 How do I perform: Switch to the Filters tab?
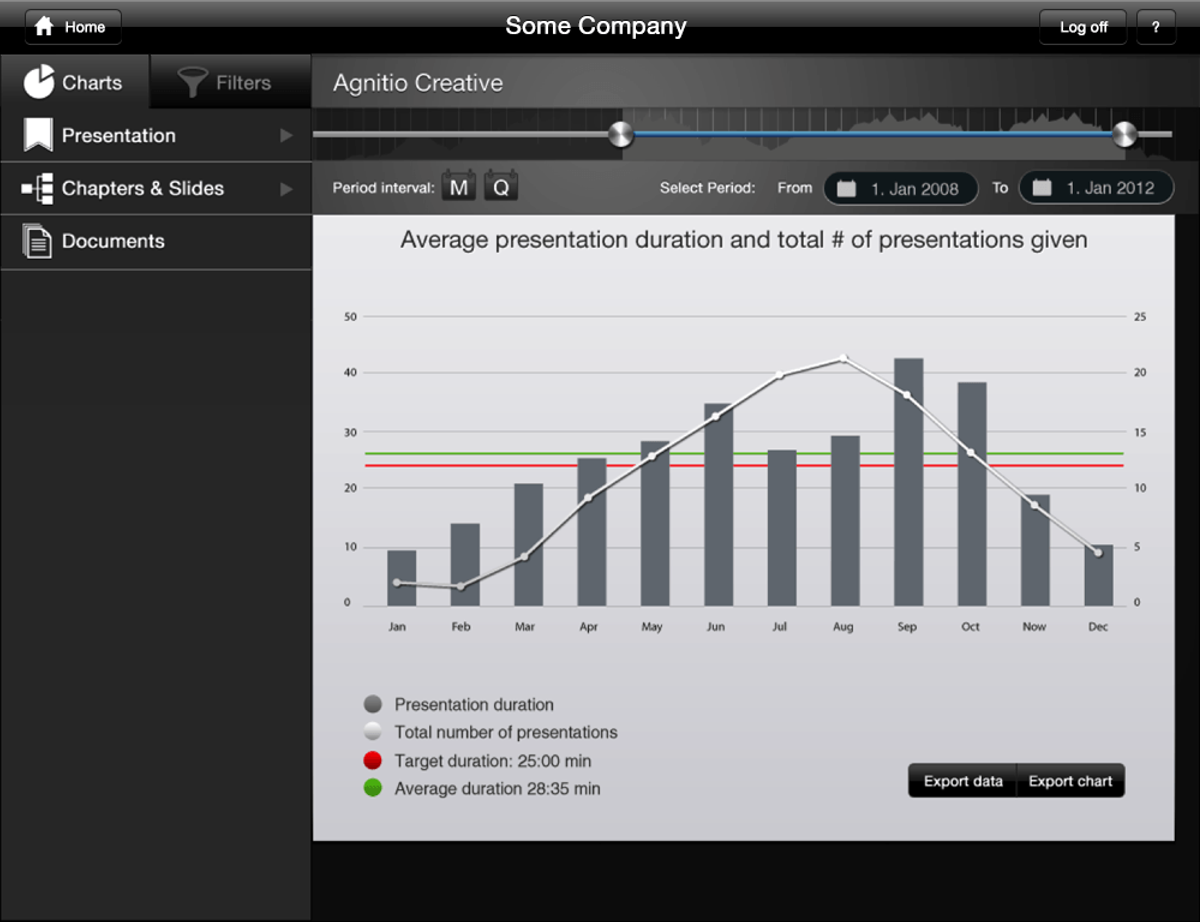click(x=229, y=82)
